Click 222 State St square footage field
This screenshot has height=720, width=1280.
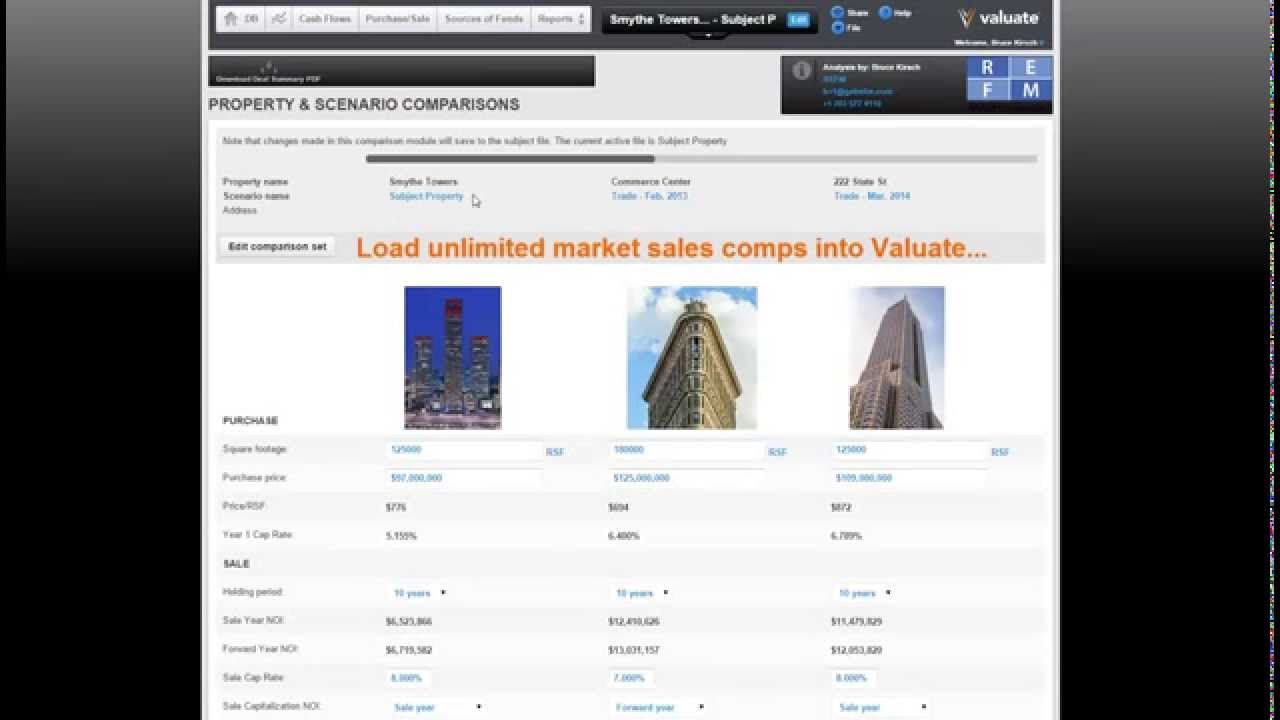point(909,450)
